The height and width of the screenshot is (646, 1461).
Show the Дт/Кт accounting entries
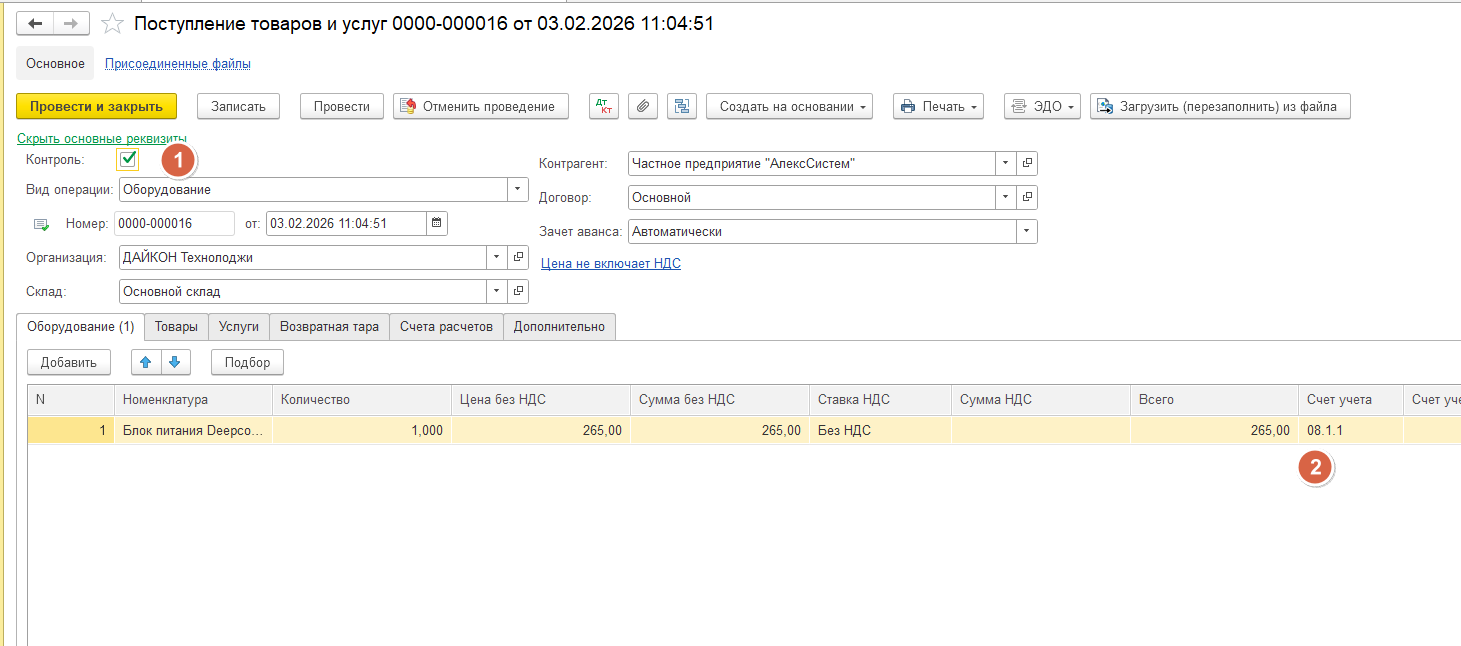(x=604, y=106)
